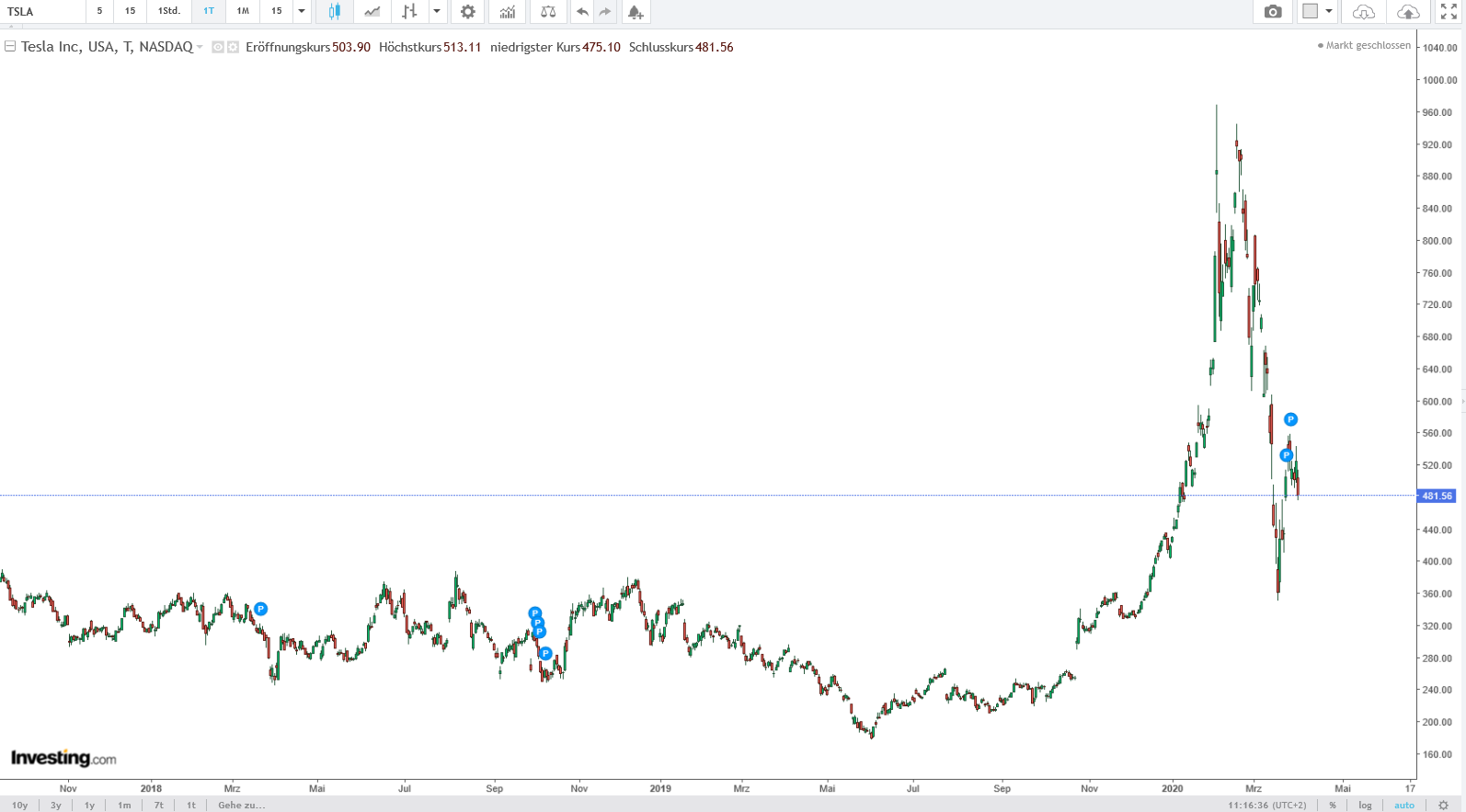Click the Höchstkurs value 513.11

(463, 47)
